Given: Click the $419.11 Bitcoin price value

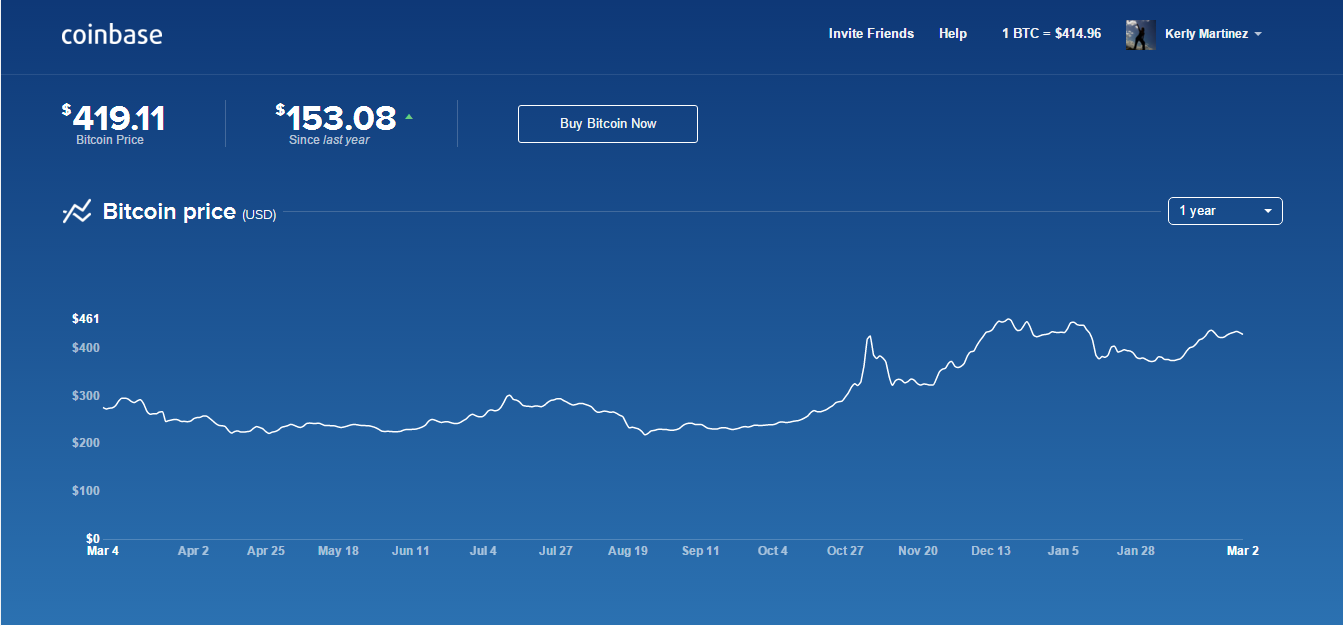Looking at the screenshot, I should point(113,118).
